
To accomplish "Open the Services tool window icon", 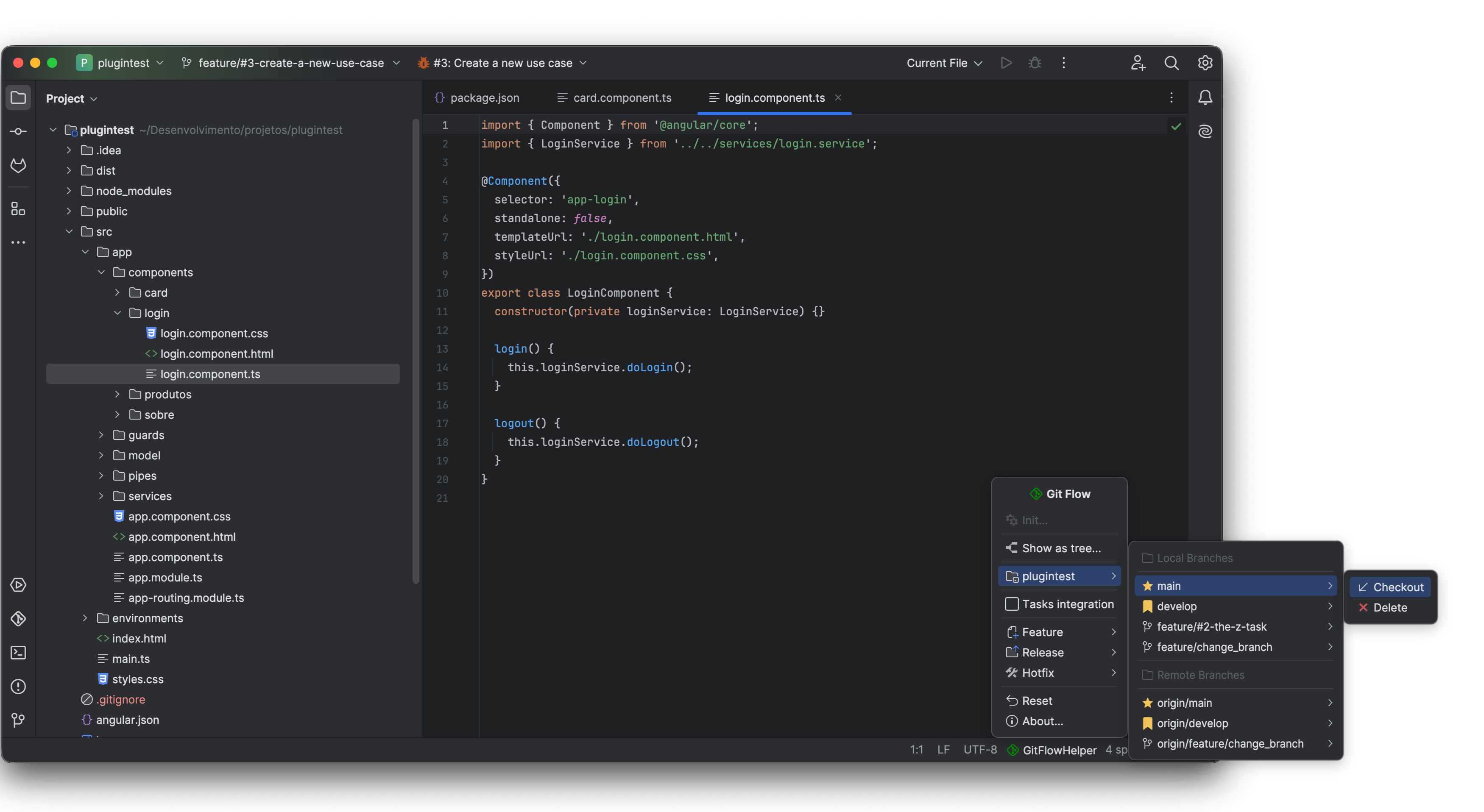I will coord(18,585).
